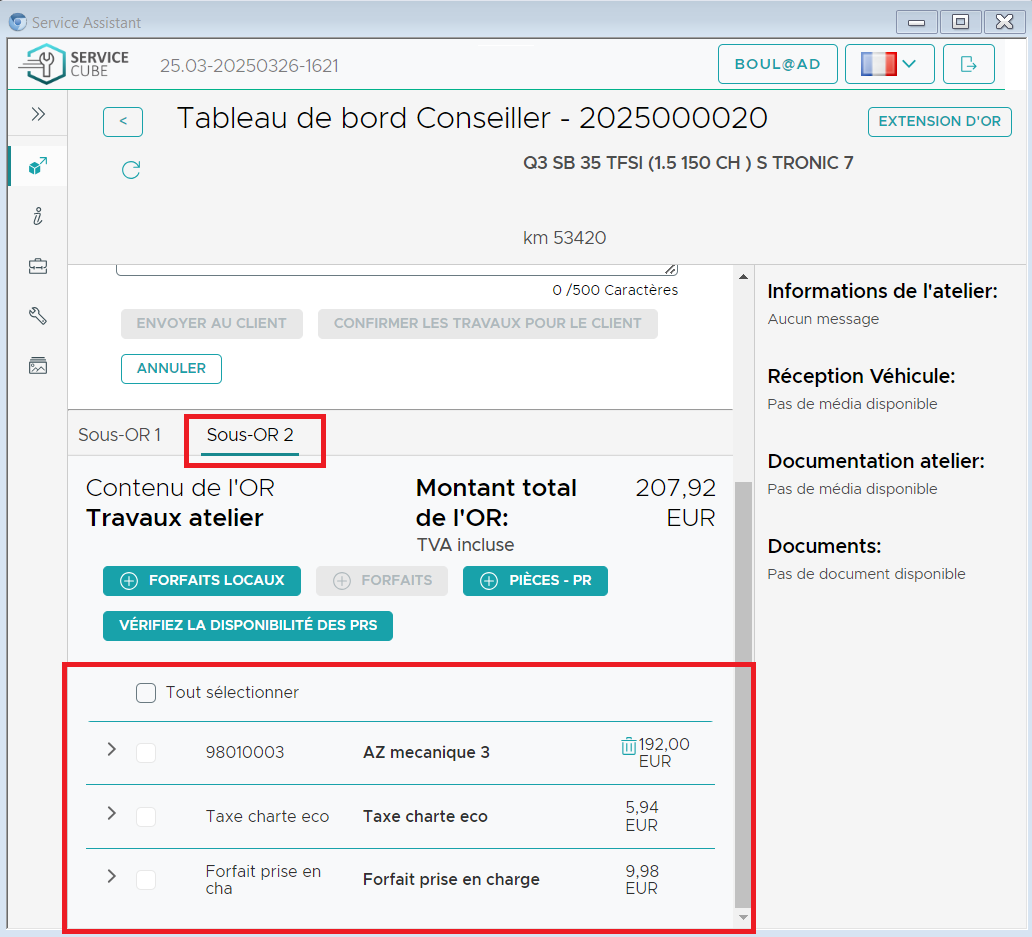
Task: Check the Forfait prise en charge checkbox
Action: (x=146, y=880)
